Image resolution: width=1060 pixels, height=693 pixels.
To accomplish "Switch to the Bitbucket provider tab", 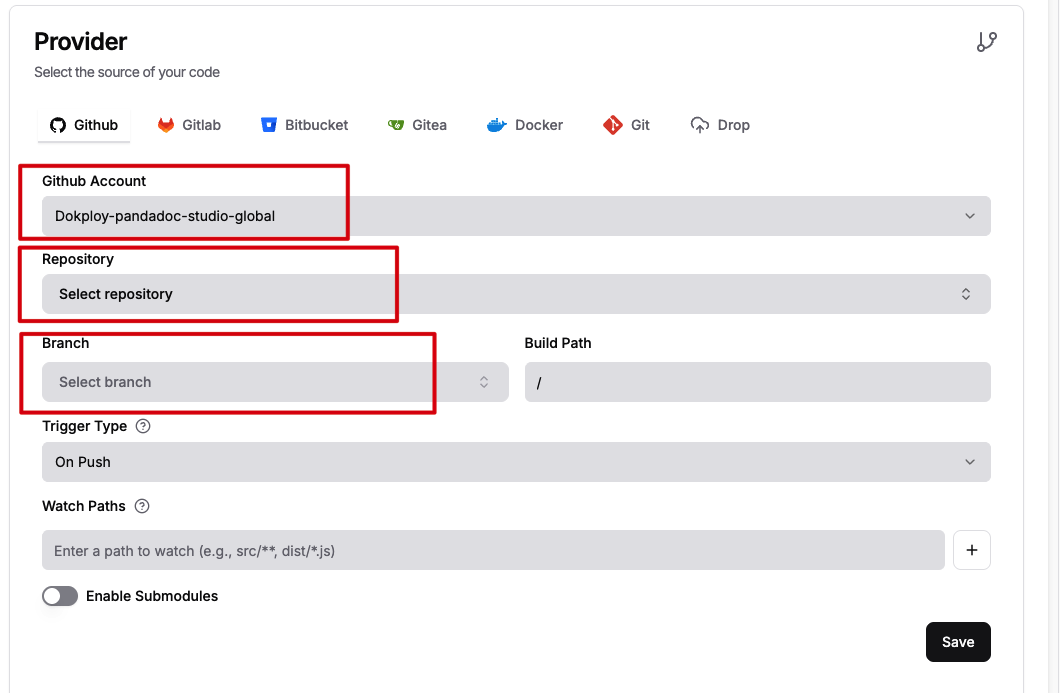I will [x=305, y=125].
